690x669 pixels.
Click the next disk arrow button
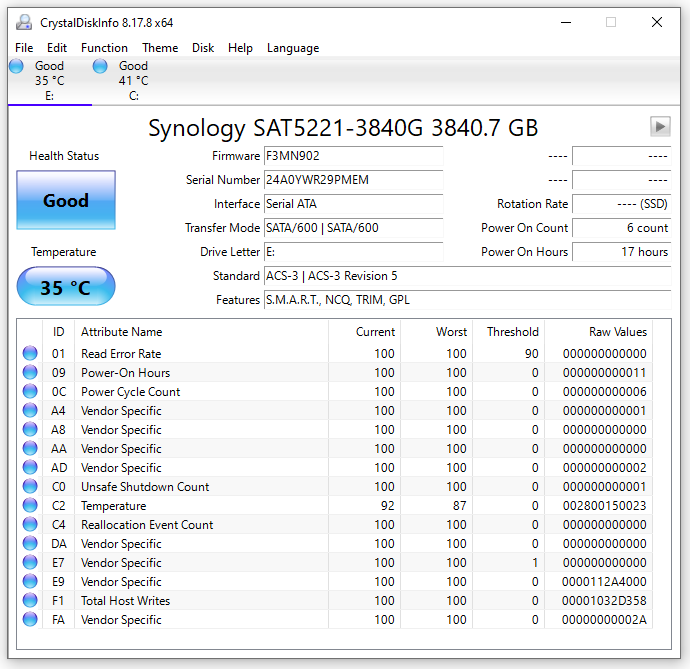659,126
